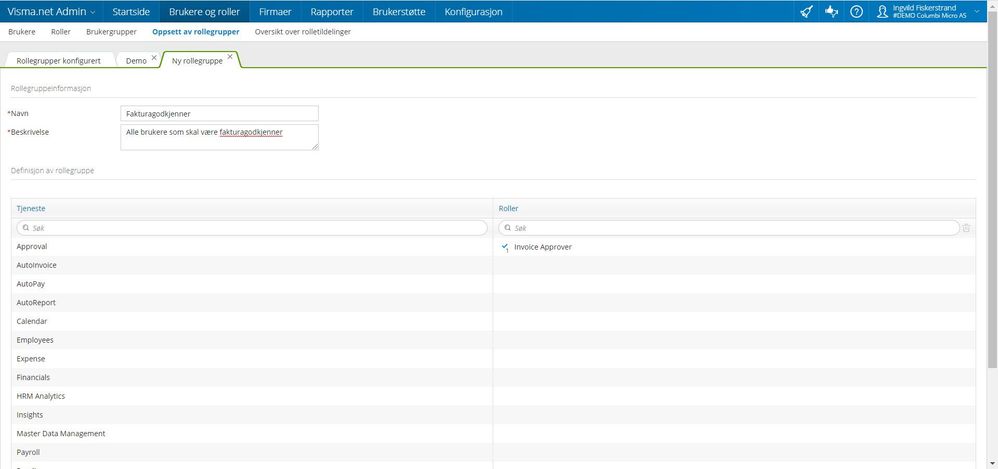Open the Rollegrupper konfigurert tab
Viewport: 998px width, 469px height.
point(59,60)
